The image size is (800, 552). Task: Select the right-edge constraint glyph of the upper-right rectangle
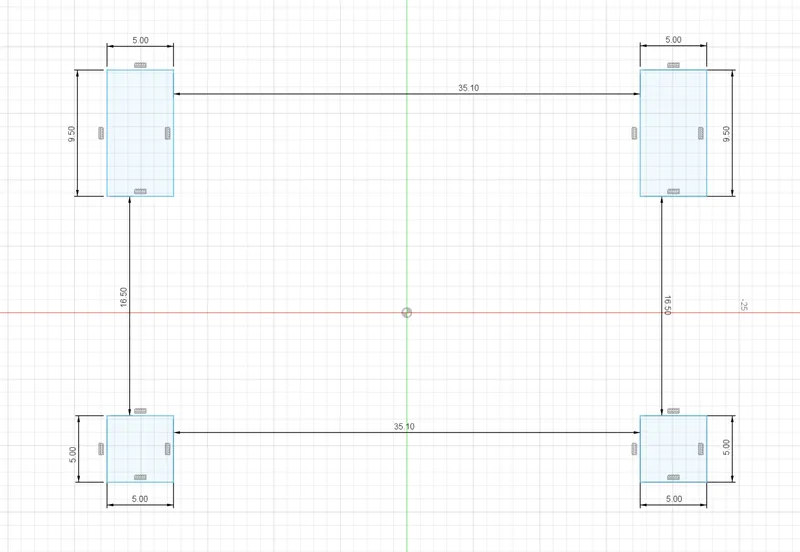701,132
